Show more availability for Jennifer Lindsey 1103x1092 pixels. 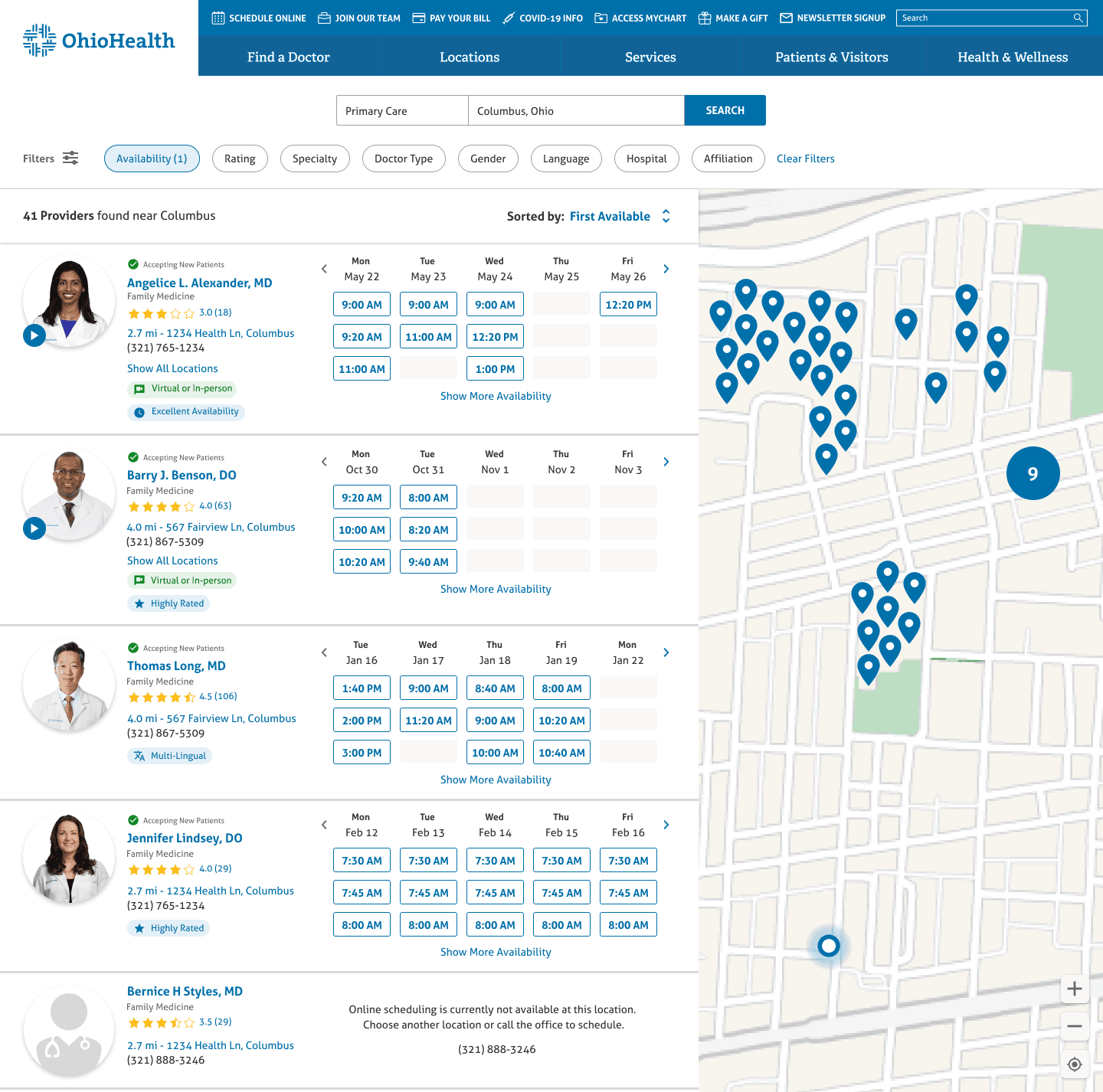[496, 952]
